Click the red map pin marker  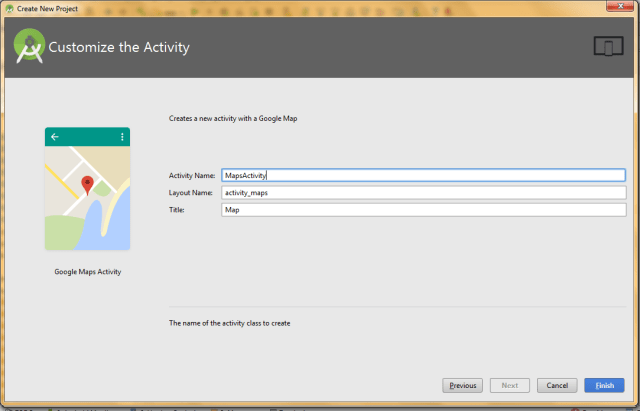(87, 184)
